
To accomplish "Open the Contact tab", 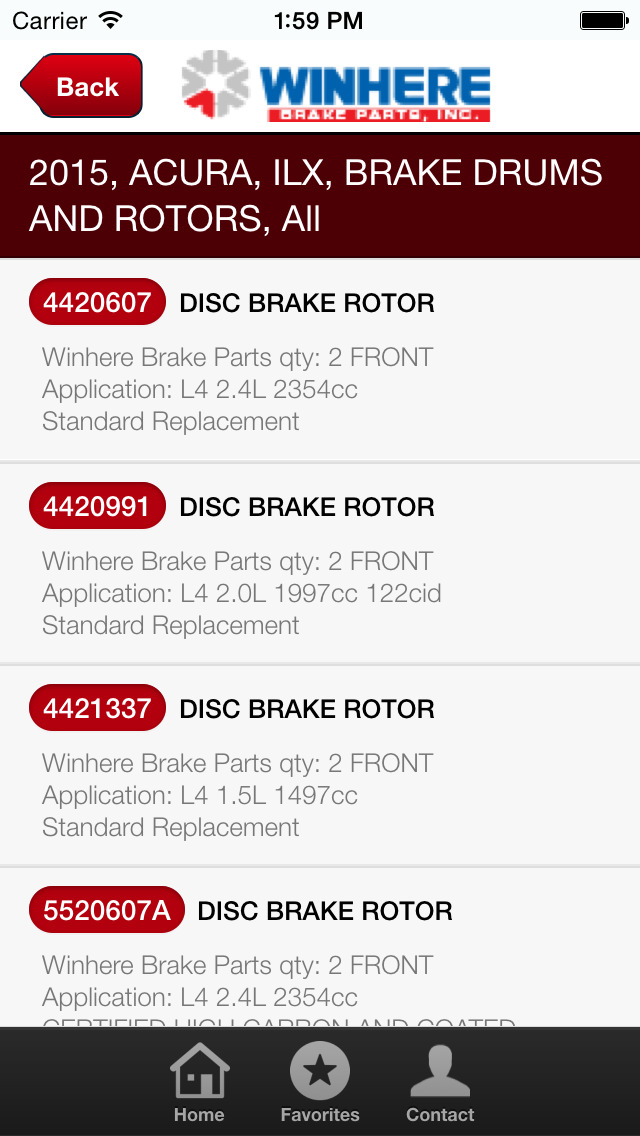I will click(x=440, y=1085).
